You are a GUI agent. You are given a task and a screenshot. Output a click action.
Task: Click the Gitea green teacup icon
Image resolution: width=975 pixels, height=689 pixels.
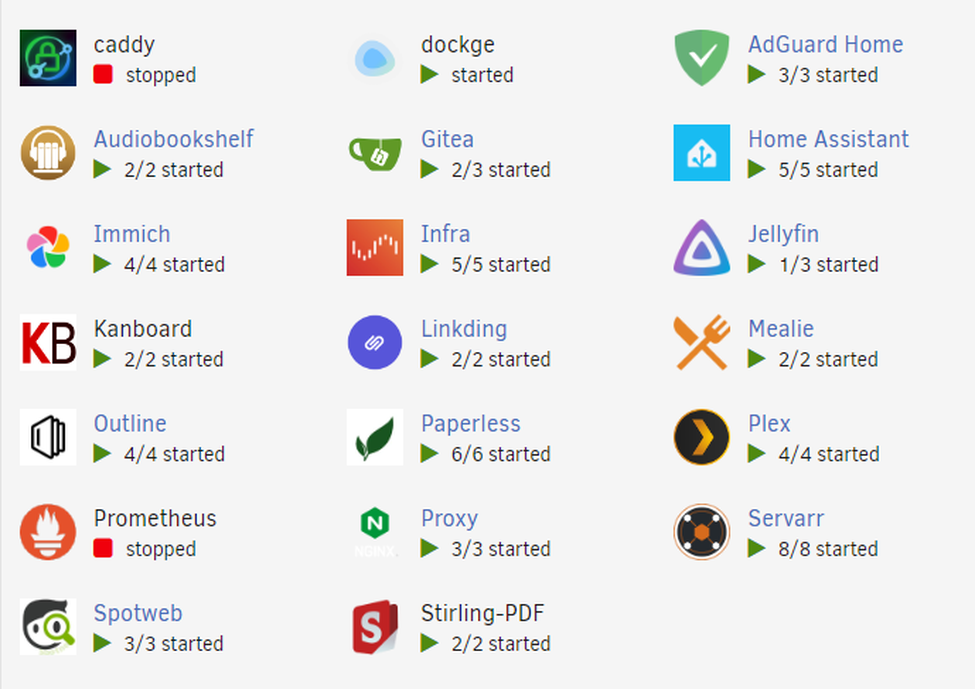(x=375, y=153)
